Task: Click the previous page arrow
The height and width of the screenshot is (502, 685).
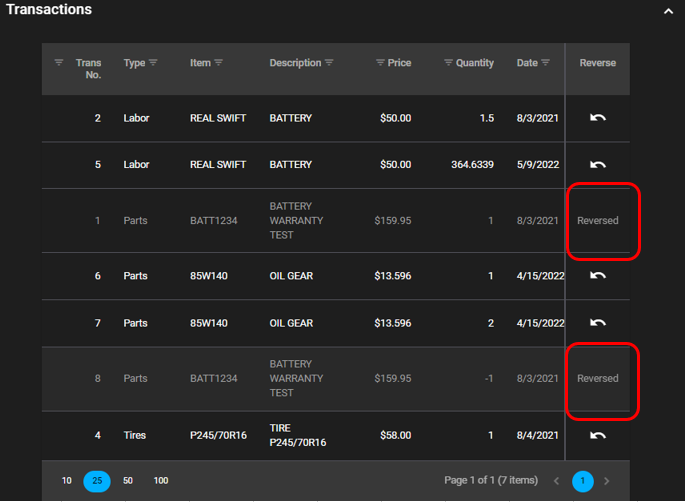Action: coord(557,481)
